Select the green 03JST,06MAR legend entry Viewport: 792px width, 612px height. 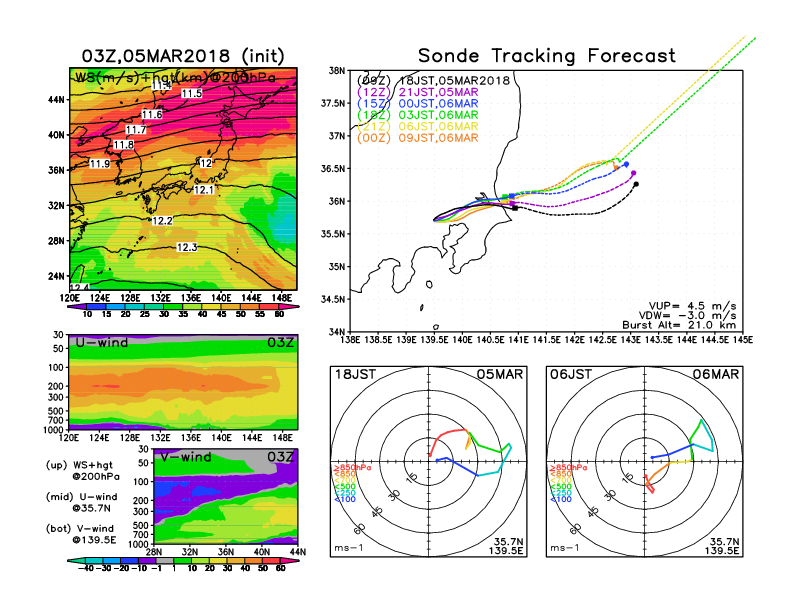pos(417,115)
